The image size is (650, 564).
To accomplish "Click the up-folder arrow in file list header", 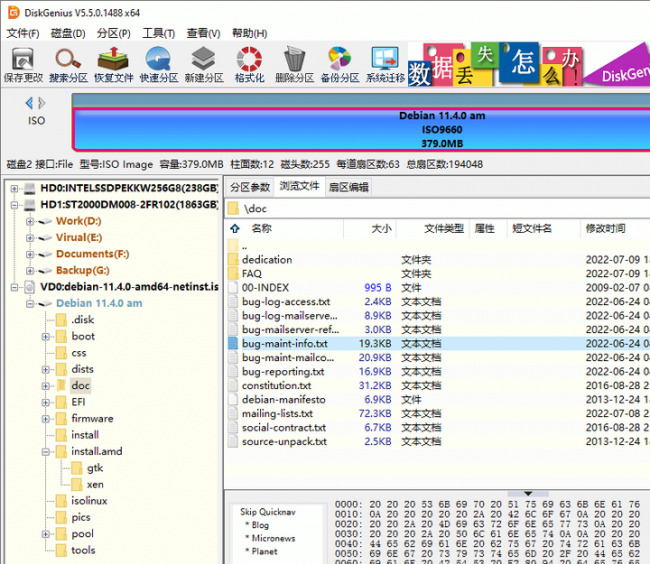I will 235,228.
